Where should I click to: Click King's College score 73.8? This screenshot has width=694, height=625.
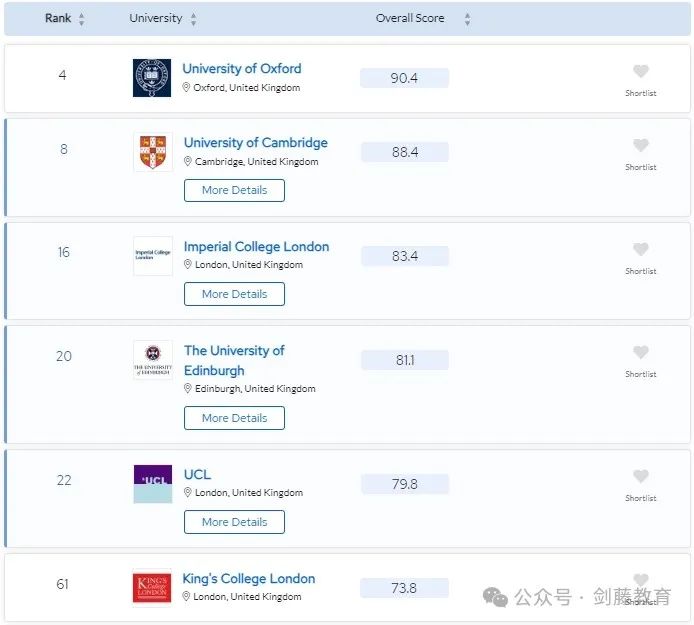tap(404, 588)
